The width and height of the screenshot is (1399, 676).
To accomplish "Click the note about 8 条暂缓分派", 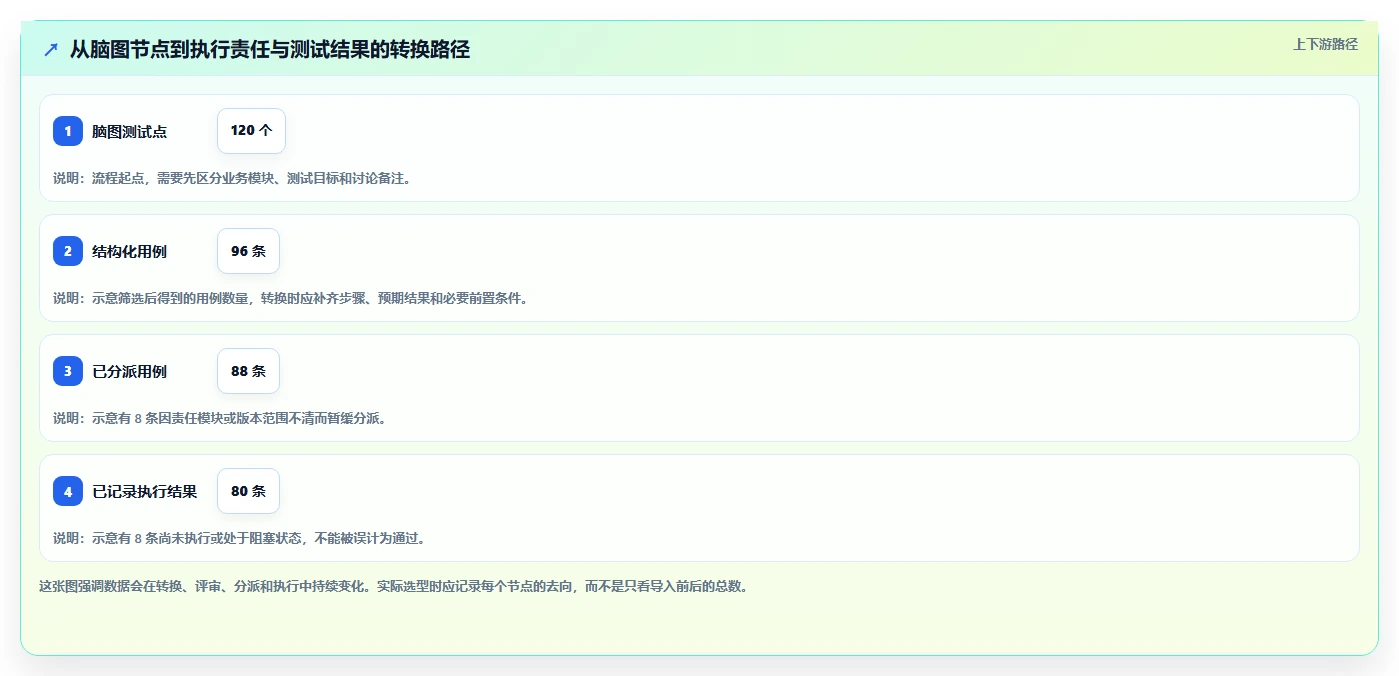I will pyautogui.click(x=220, y=418).
